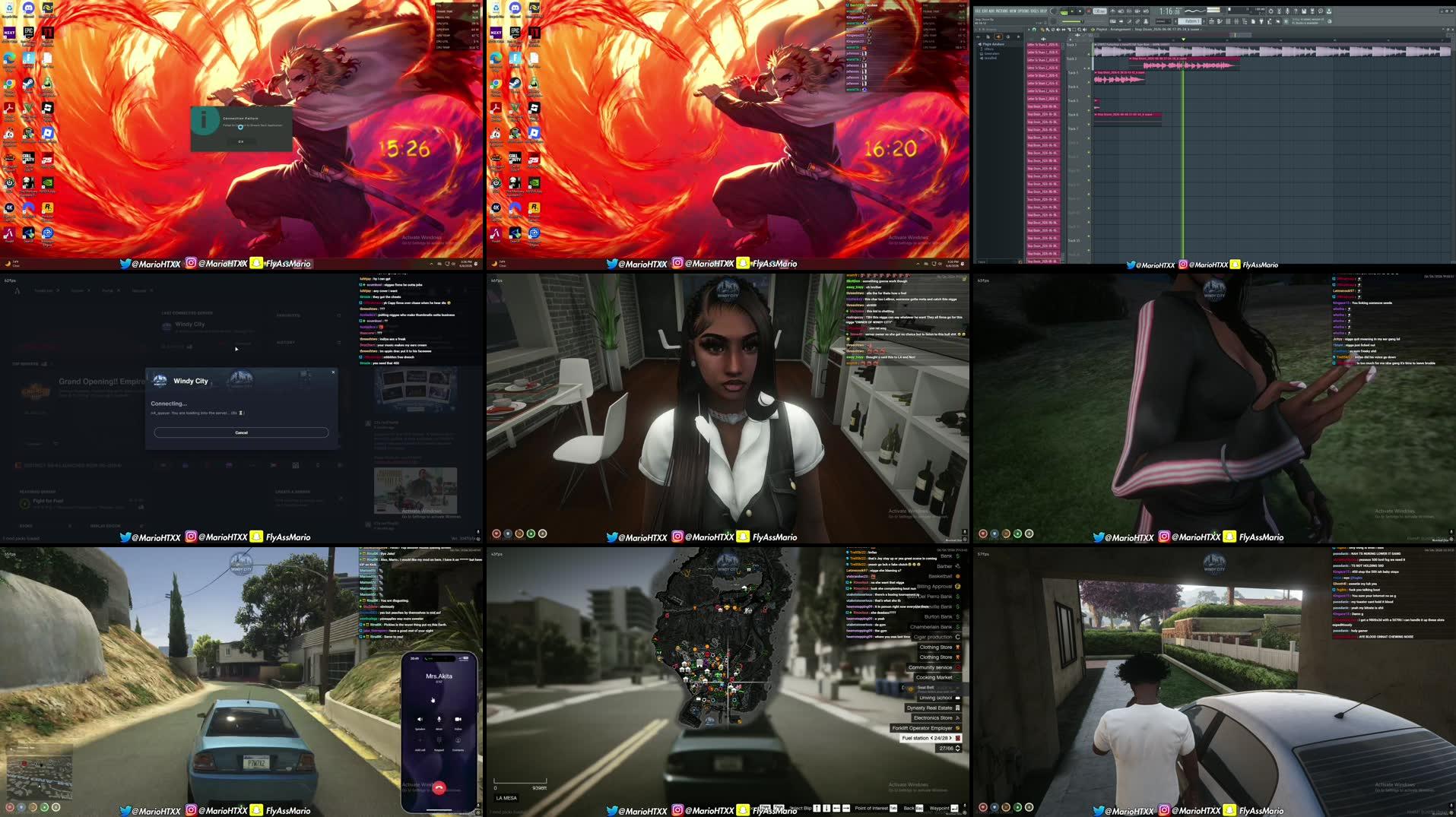This screenshot has width=1456, height=817.
Task: Click the 130 tempo field in FL Studio
Action: [x=1099, y=11]
